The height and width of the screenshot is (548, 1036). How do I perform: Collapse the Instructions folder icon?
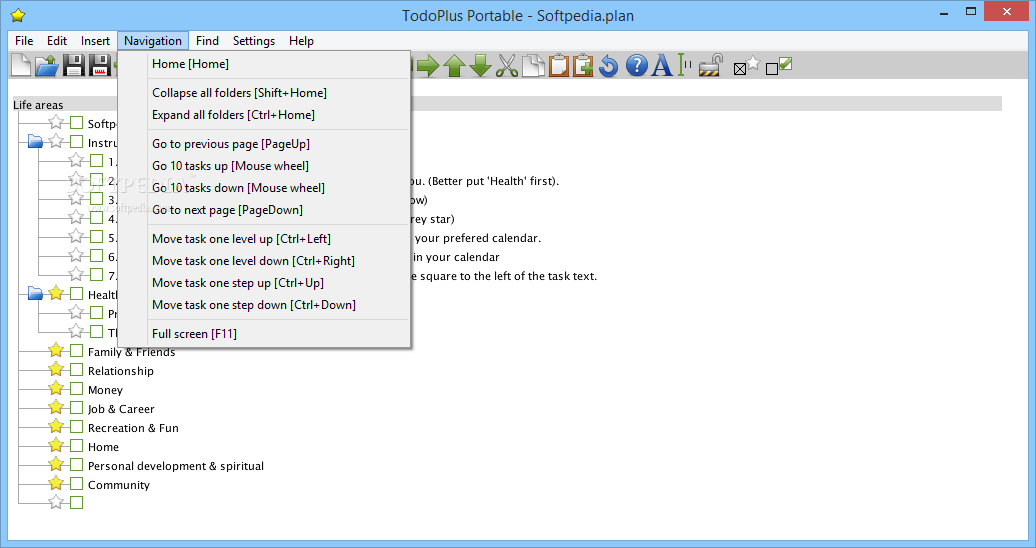point(36,141)
